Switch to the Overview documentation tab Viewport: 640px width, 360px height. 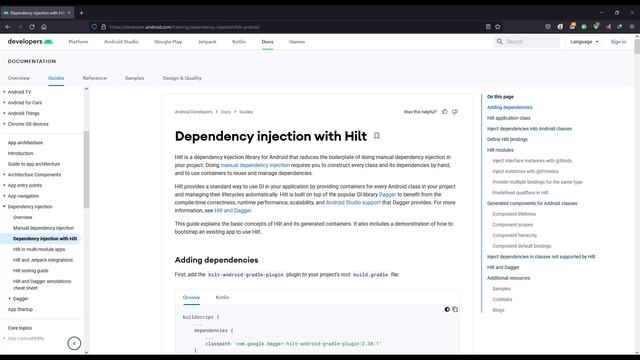coord(19,78)
